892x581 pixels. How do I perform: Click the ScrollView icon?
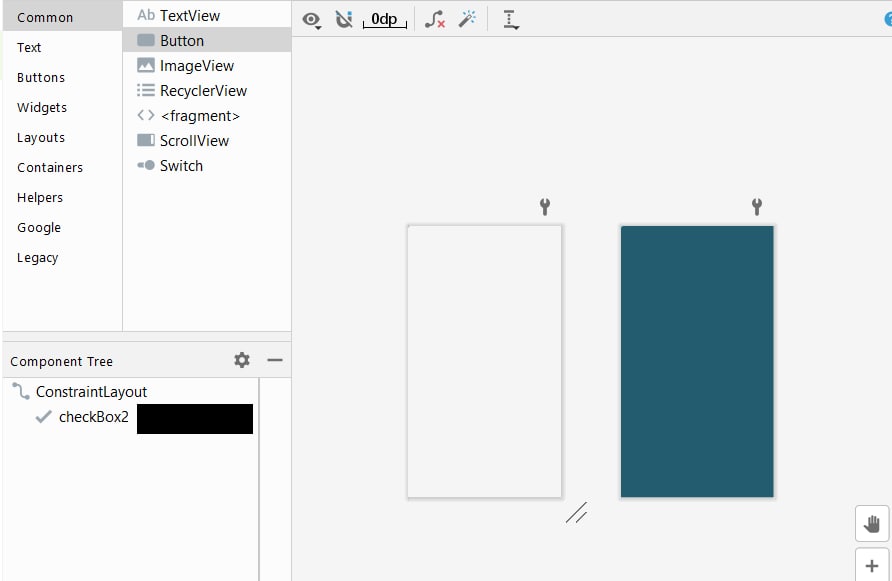(x=146, y=140)
